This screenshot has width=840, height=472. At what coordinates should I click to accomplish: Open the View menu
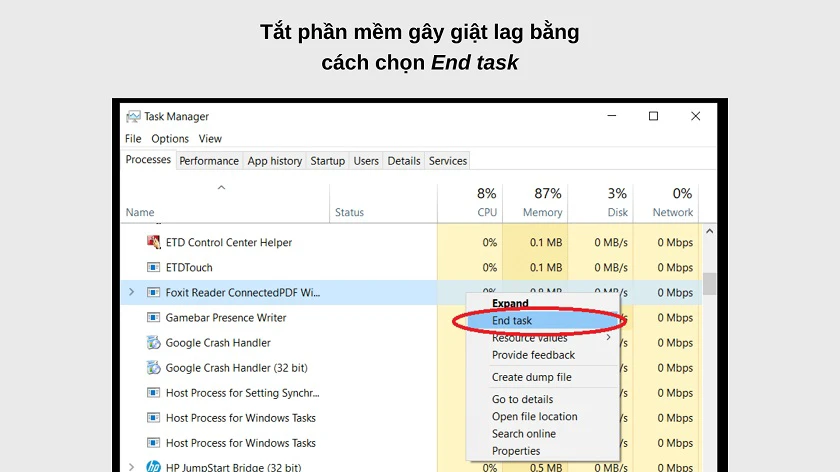(x=210, y=139)
